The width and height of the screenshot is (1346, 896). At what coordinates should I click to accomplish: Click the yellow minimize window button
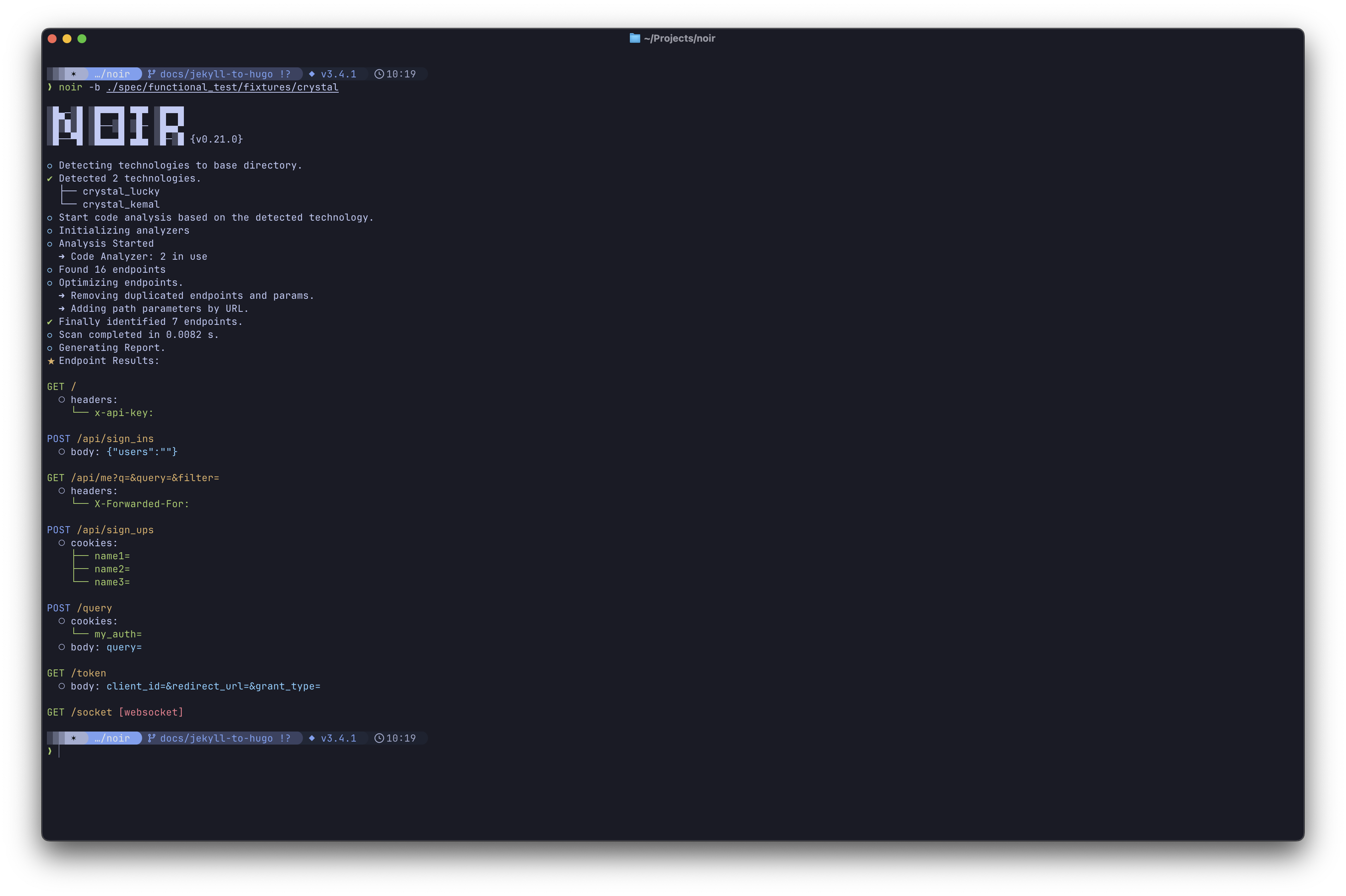67,38
